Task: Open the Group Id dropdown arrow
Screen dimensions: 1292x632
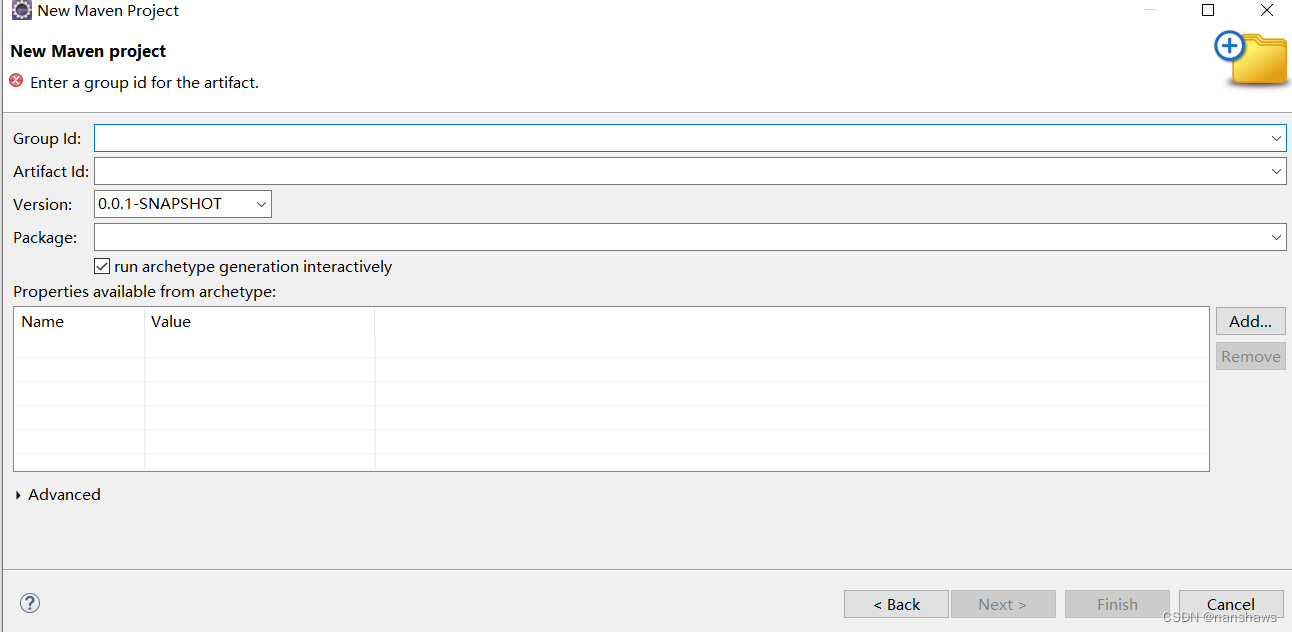Action: pyautogui.click(x=1276, y=138)
